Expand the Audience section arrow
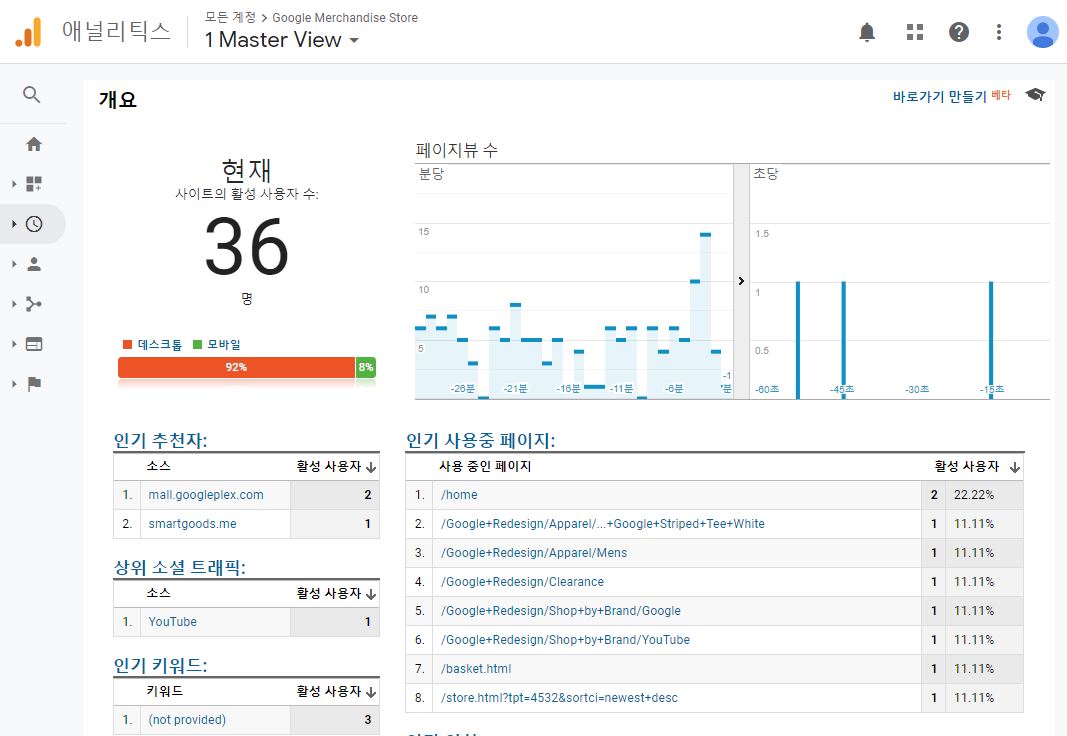This screenshot has width=1067, height=736. pyautogui.click(x=14, y=264)
